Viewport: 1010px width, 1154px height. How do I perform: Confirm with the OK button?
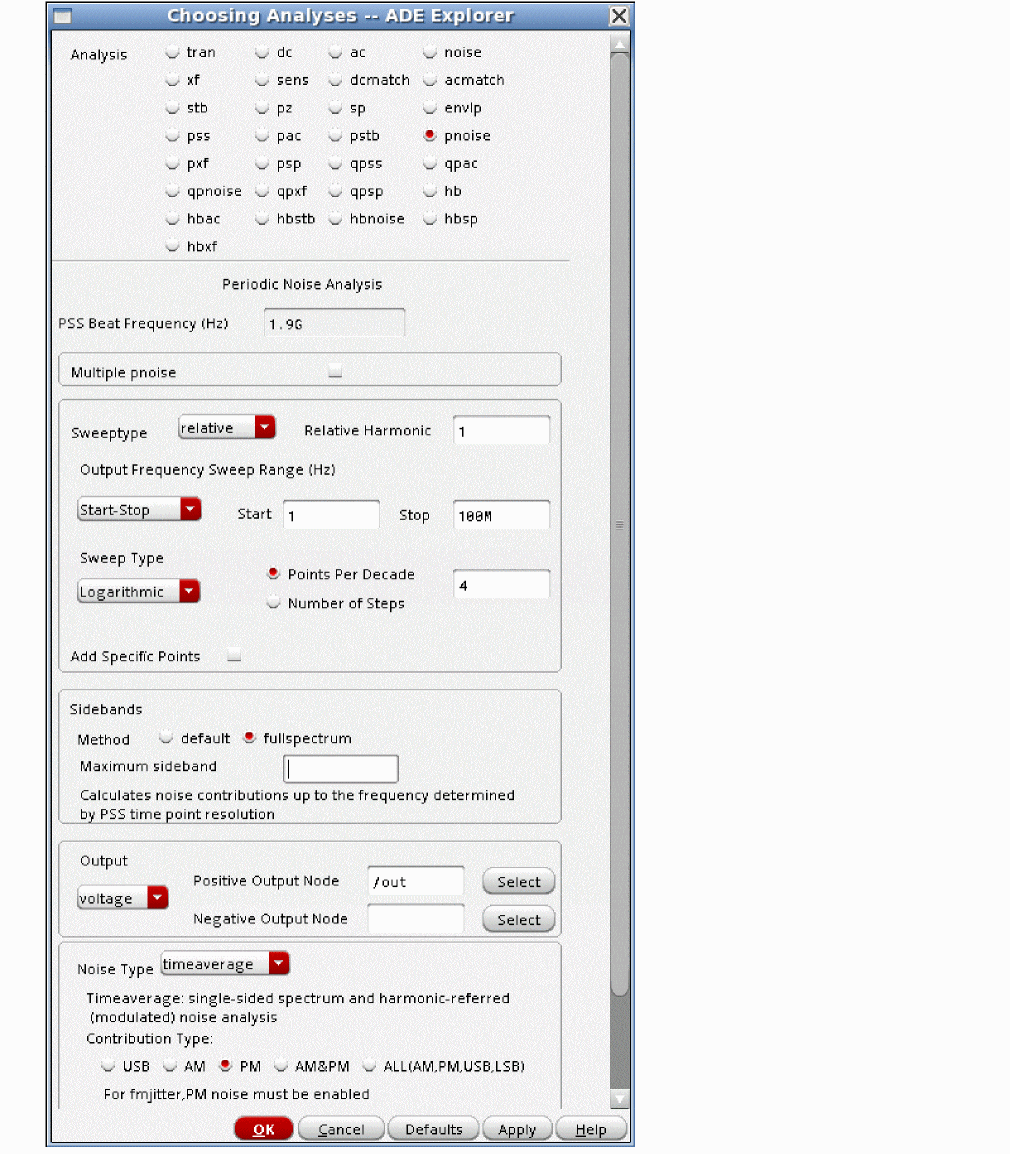pos(264,1129)
